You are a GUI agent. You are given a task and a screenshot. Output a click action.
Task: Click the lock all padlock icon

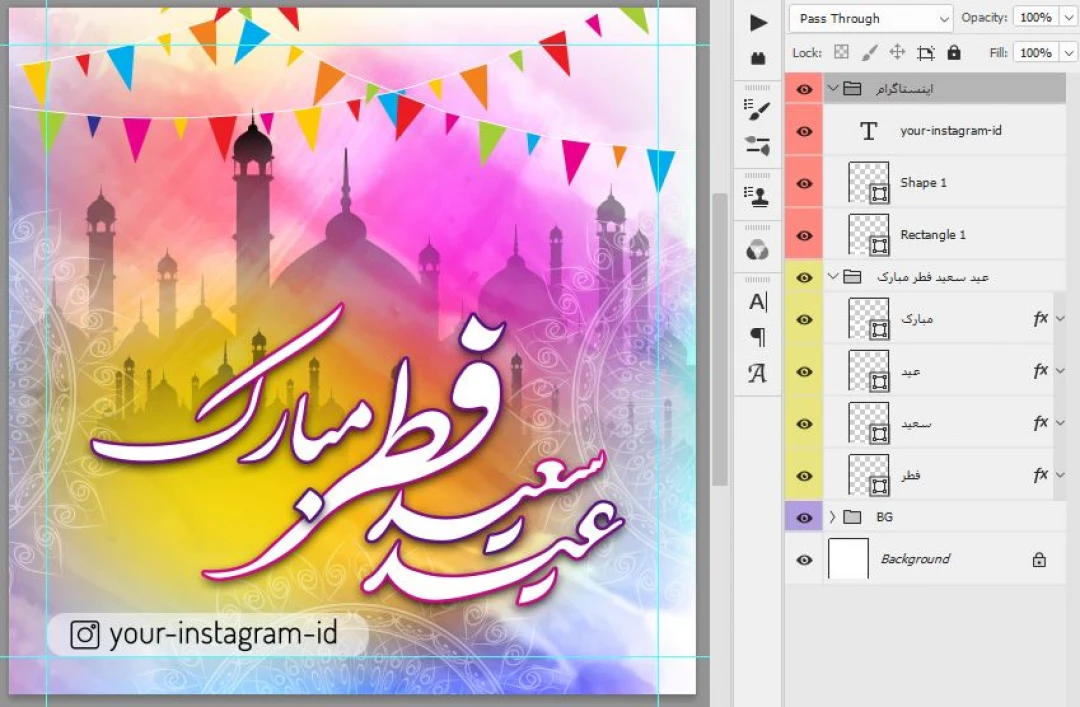coord(953,52)
